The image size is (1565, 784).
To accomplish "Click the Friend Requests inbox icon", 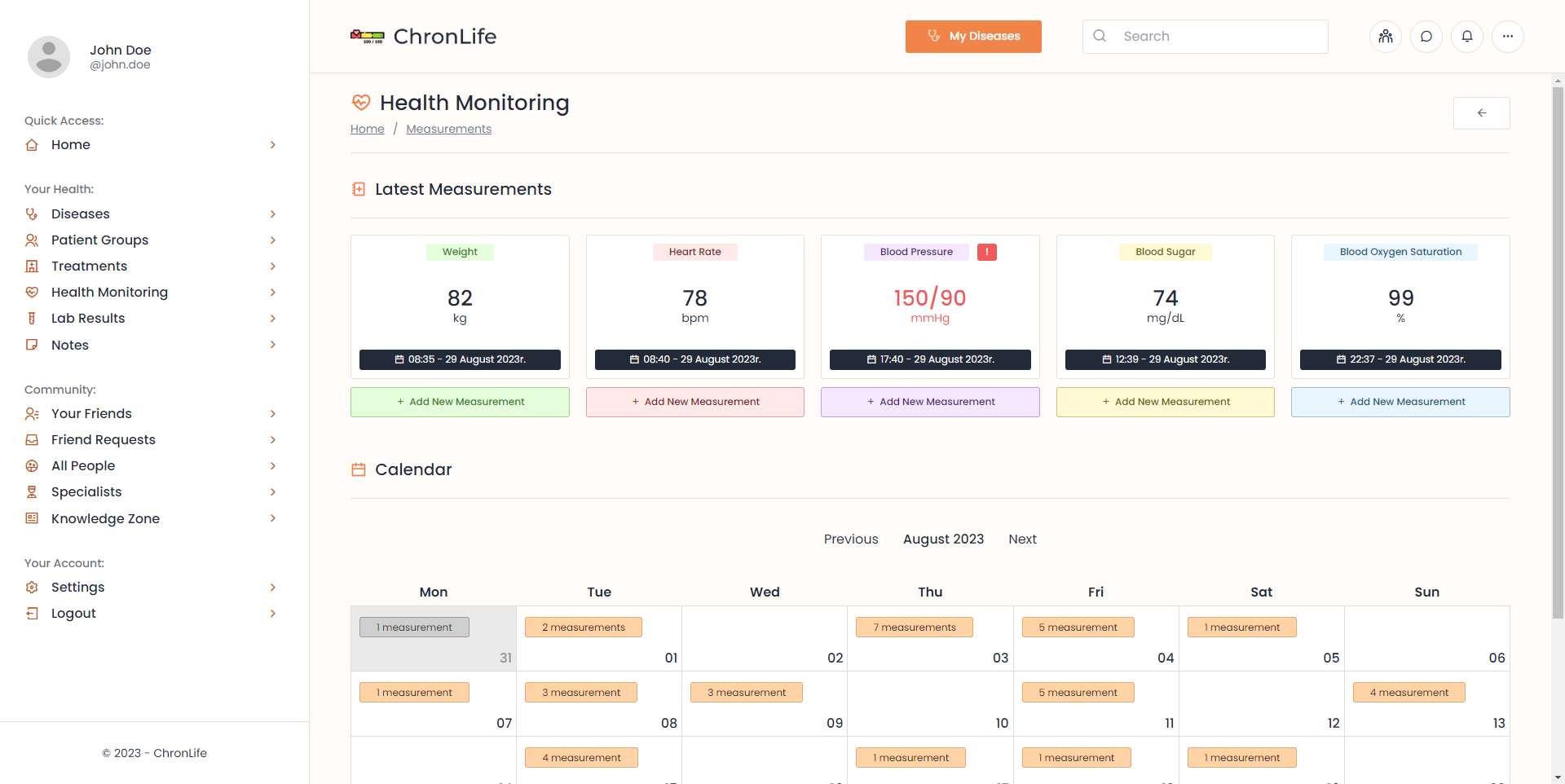I will click(x=32, y=440).
